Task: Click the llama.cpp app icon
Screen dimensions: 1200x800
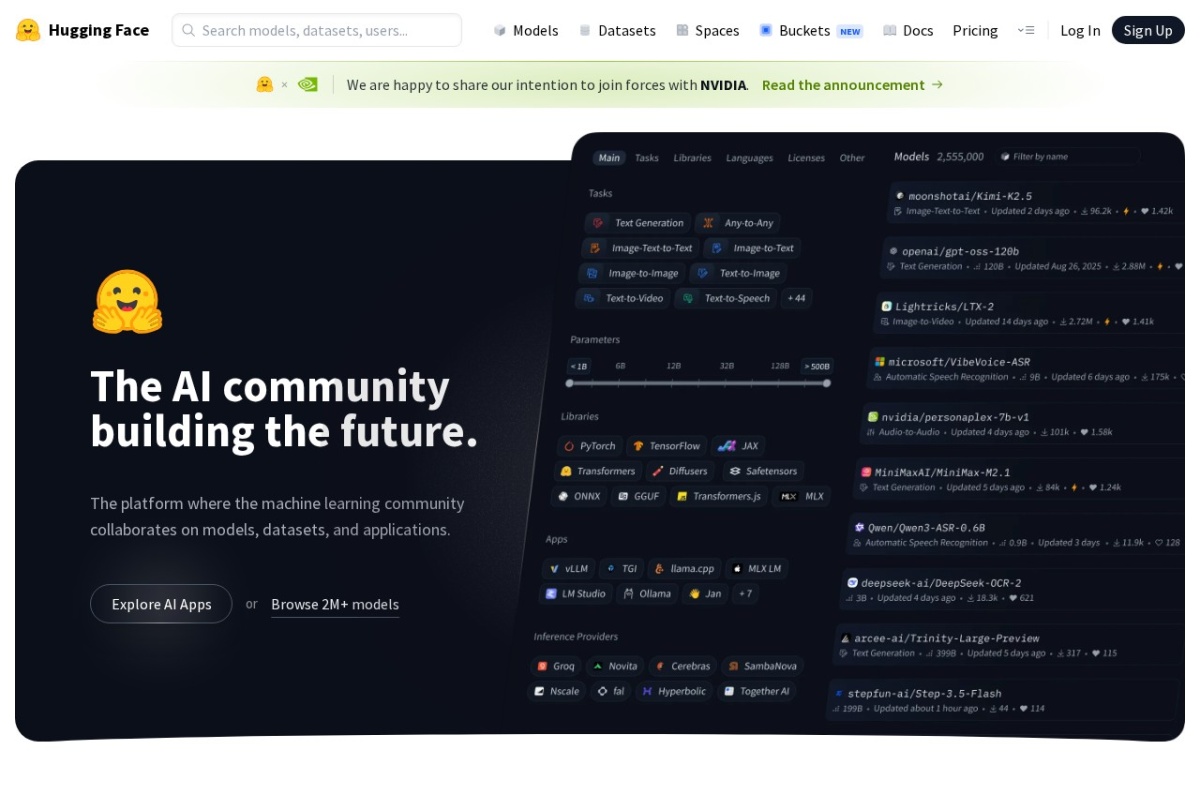Action: click(659, 568)
